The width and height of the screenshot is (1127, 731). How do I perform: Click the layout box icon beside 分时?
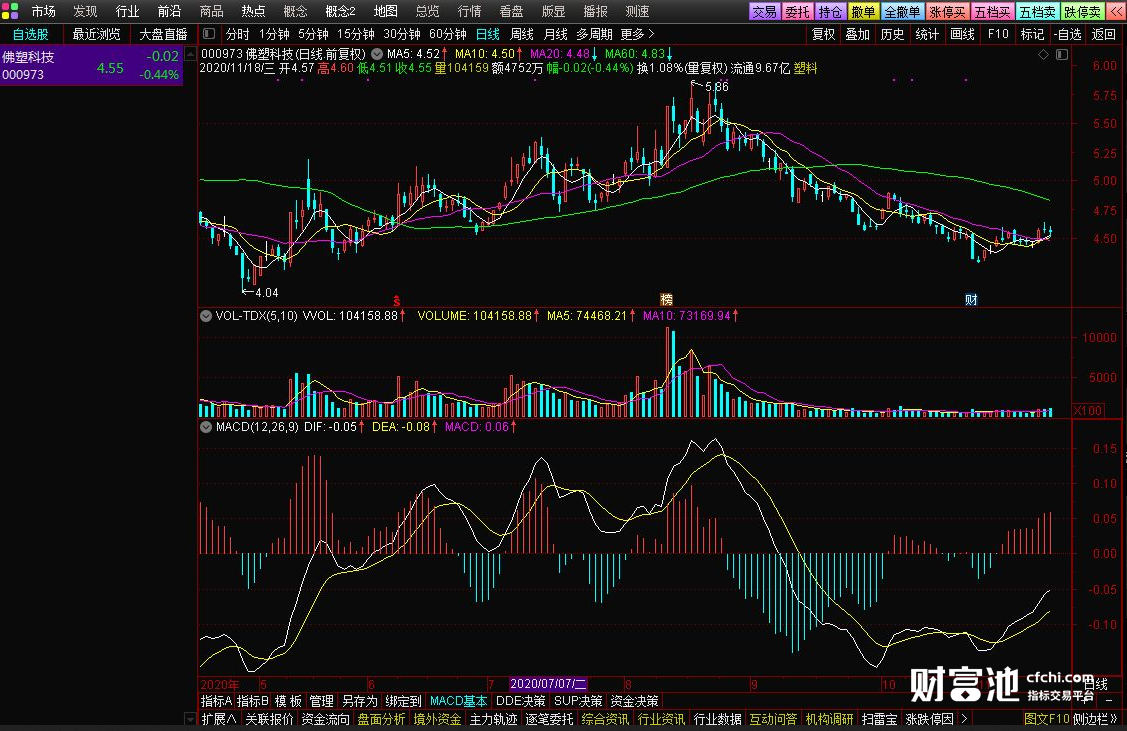[x=209, y=34]
